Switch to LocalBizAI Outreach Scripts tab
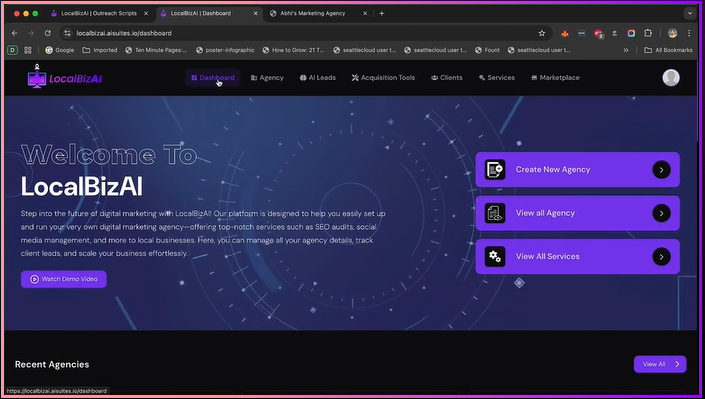The image size is (705, 399). click(x=99, y=13)
